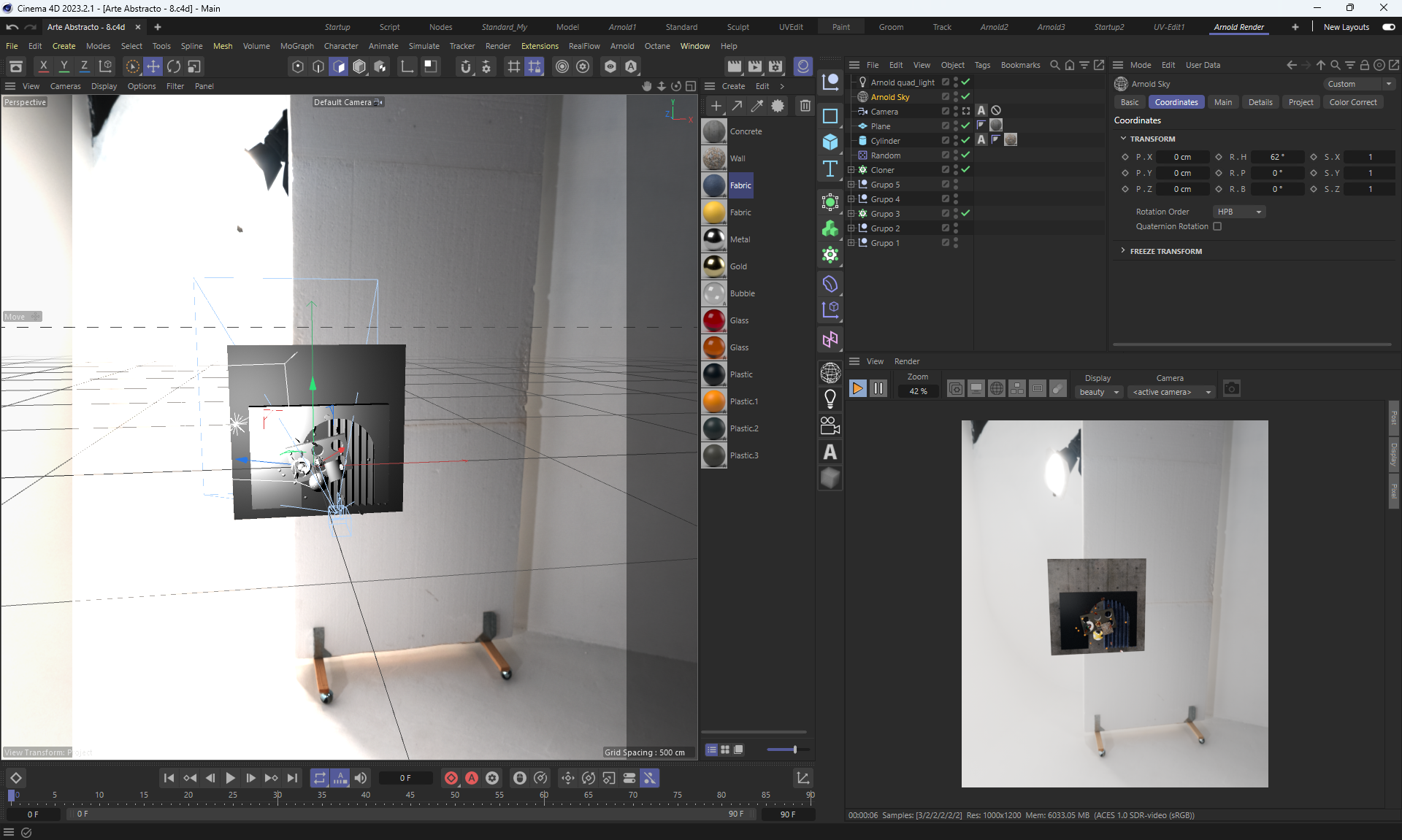Click the Details attribute tab

pyautogui.click(x=1260, y=102)
